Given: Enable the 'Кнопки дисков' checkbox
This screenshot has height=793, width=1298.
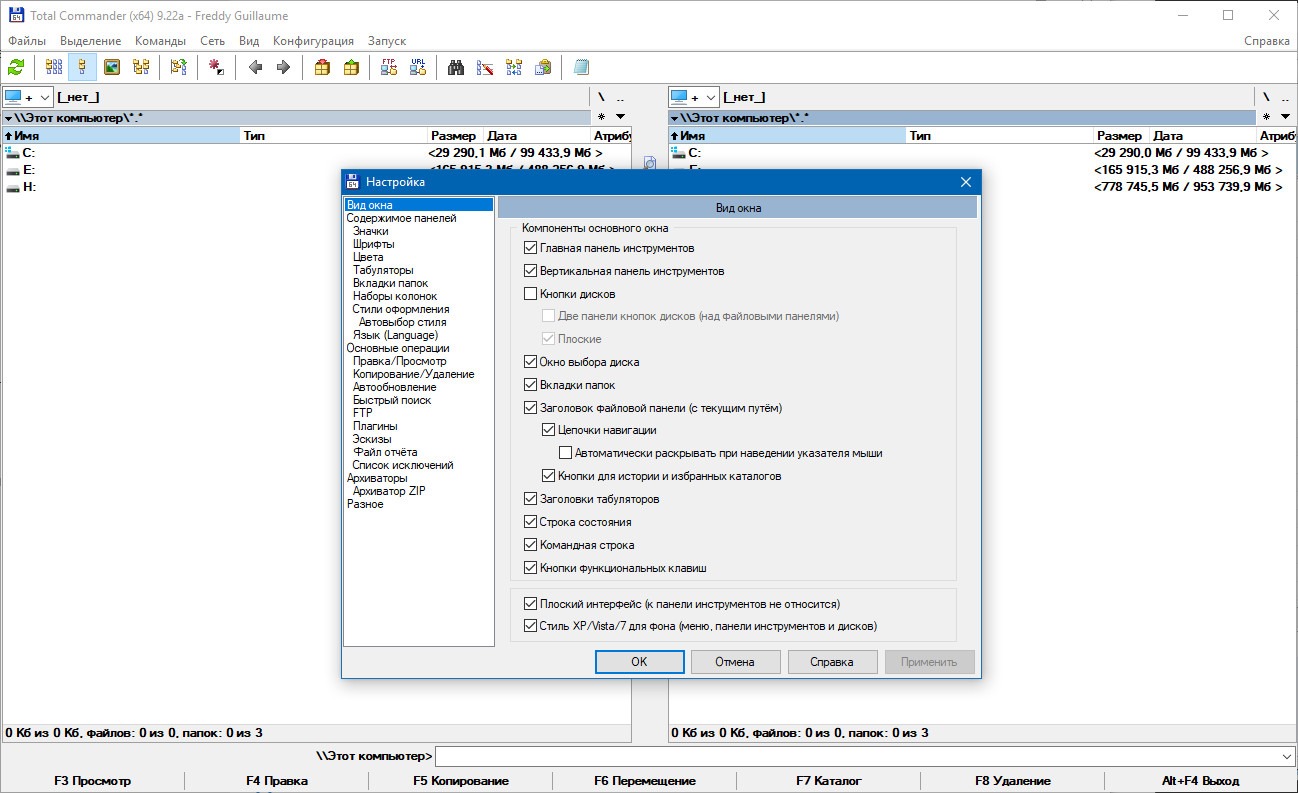Looking at the screenshot, I should [531, 294].
